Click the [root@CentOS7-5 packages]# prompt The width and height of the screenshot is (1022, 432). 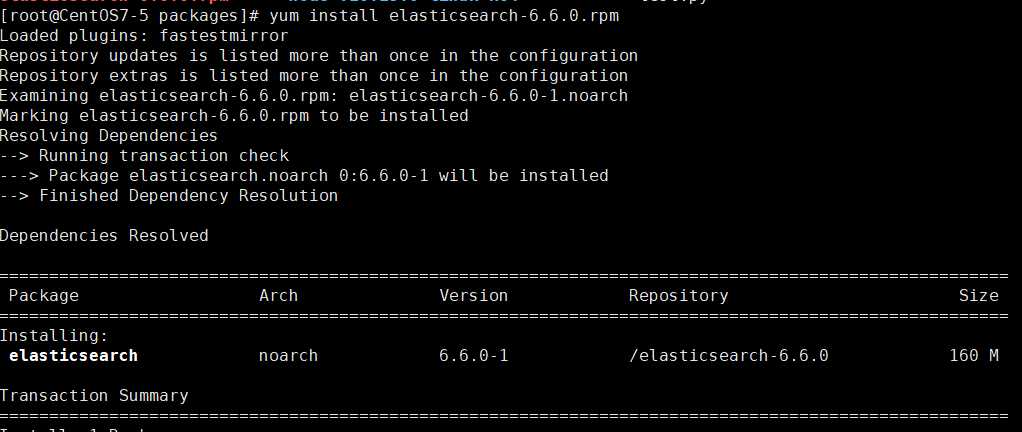(130, 16)
